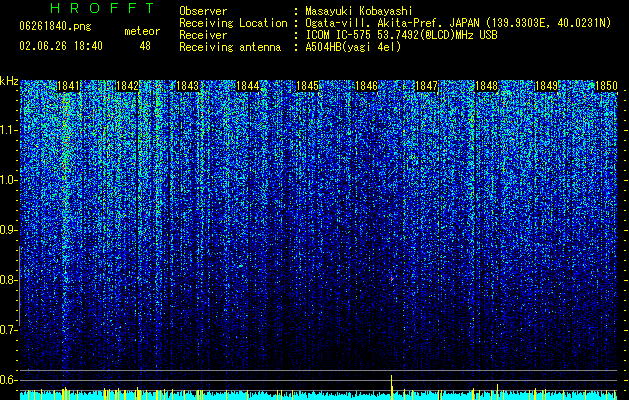Click the Ogata-vill. Akita-Pref. JAPAN location text
The image size is (629, 400).
458,23
